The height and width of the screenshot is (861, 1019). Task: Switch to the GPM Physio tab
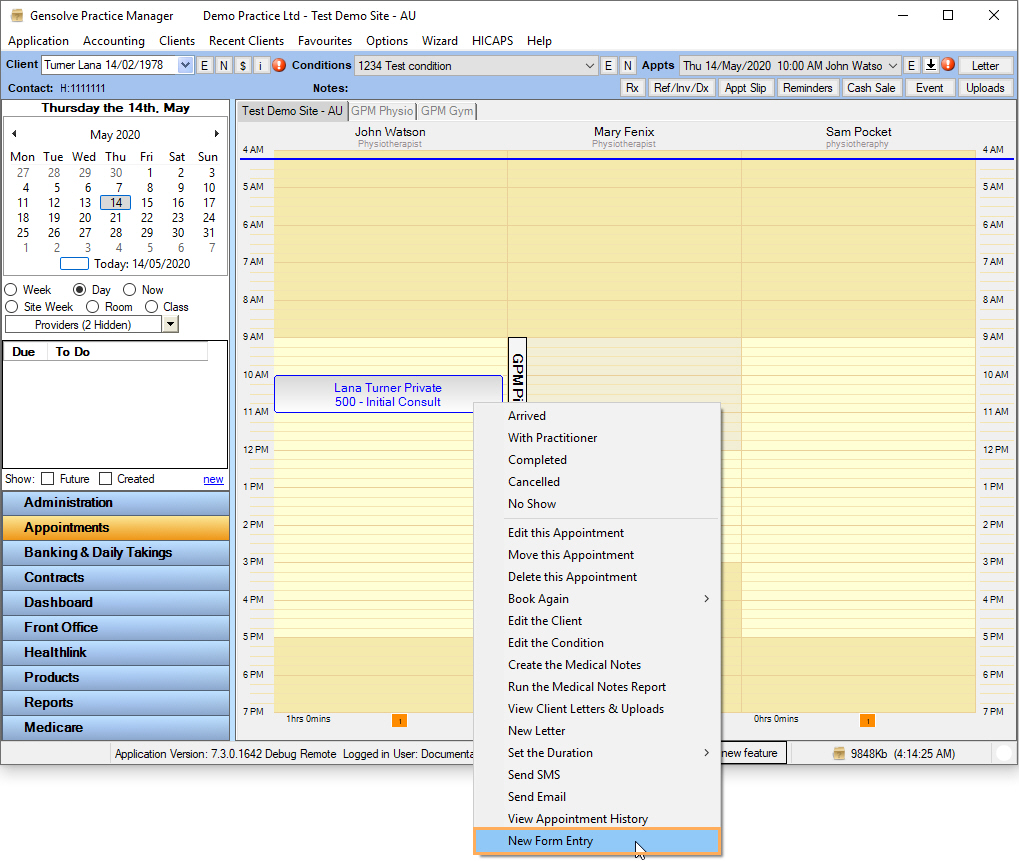(x=382, y=111)
